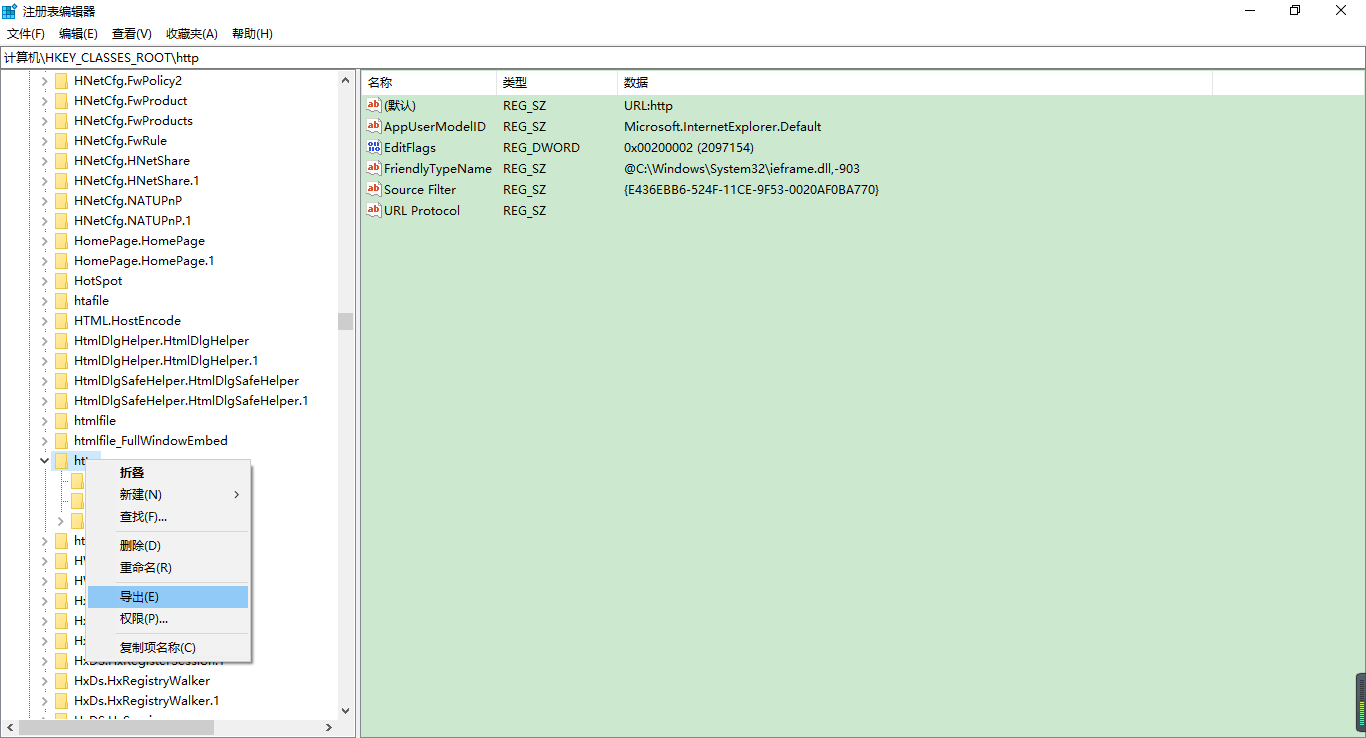Open the 编辑(E) menu
Viewport: 1366px width, 738px height.
pos(78,34)
